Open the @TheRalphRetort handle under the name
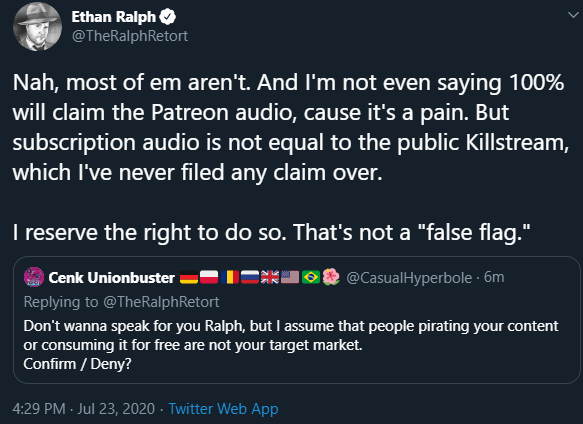The image size is (583, 424). tap(130, 36)
